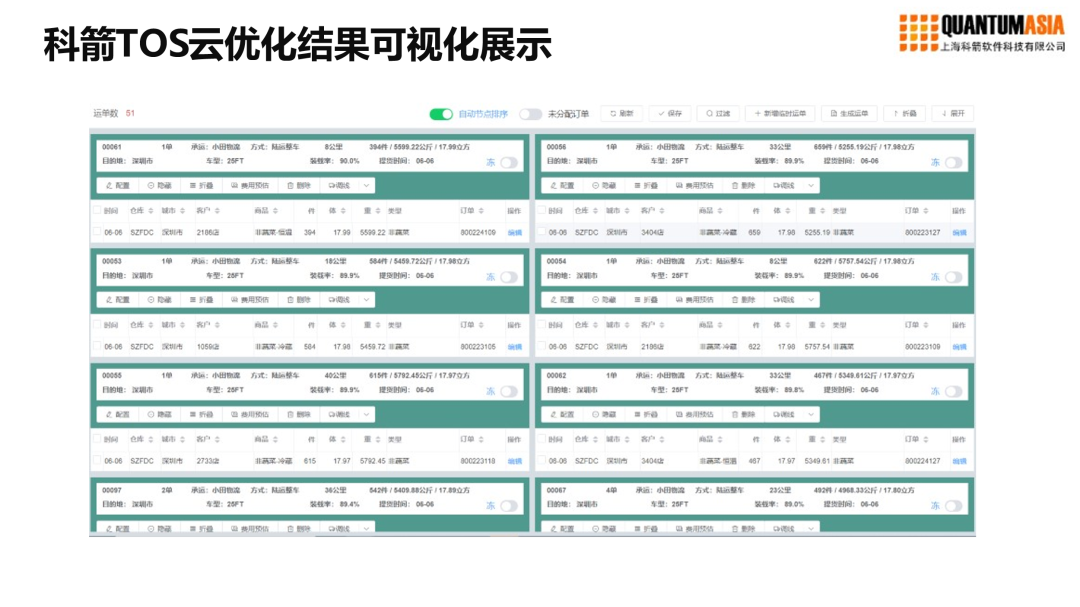The height and width of the screenshot is (607, 1080).
Task: Sort the 重 weight column on waybill 00053
Action: [x=371, y=325]
